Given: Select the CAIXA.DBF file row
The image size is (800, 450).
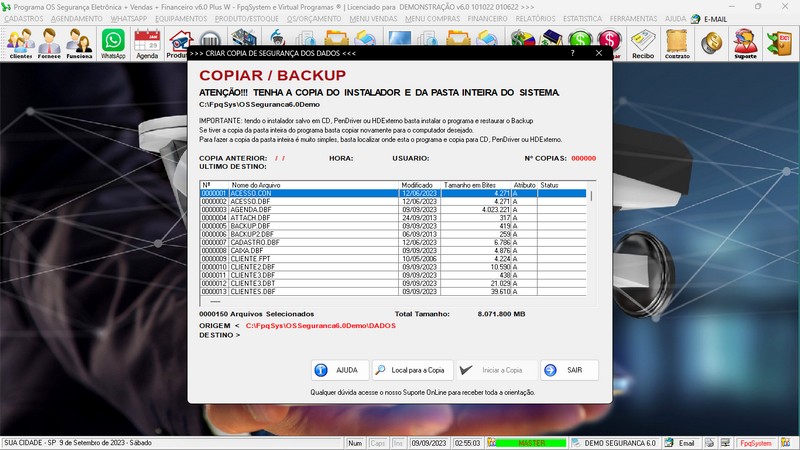Looking at the screenshot, I should 393,251.
